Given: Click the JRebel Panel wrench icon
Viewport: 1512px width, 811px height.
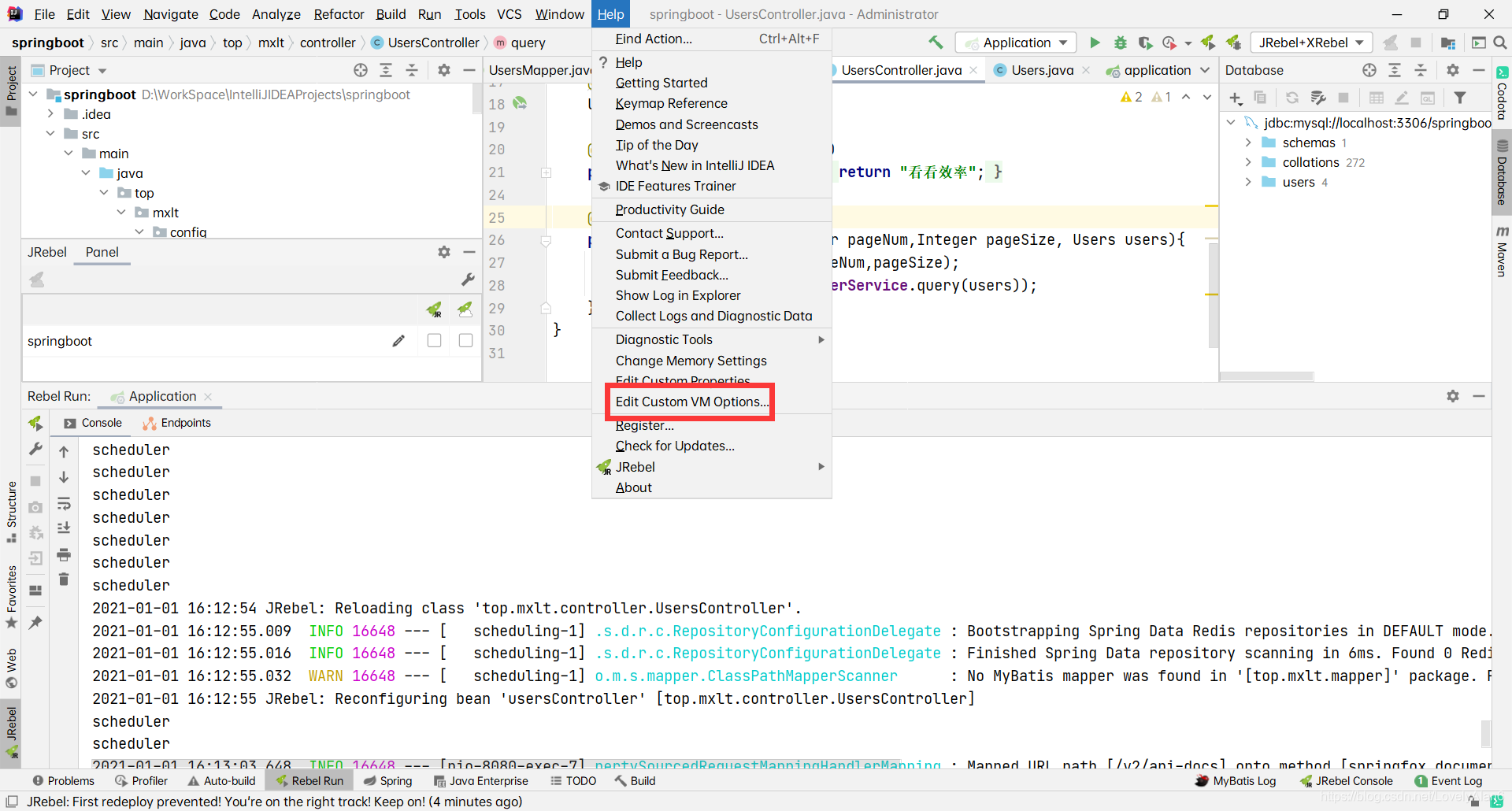Looking at the screenshot, I should click(468, 280).
